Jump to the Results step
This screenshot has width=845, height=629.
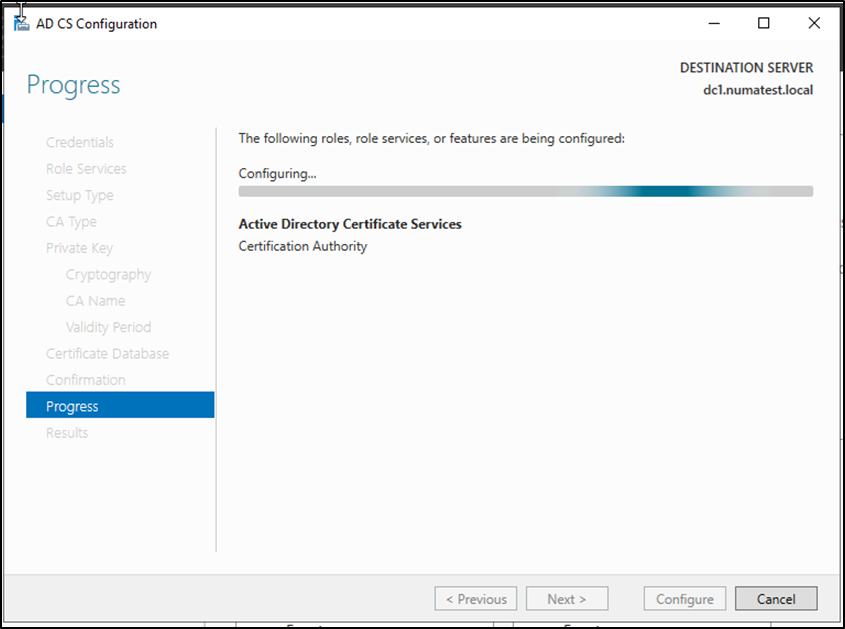pyautogui.click(x=67, y=433)
